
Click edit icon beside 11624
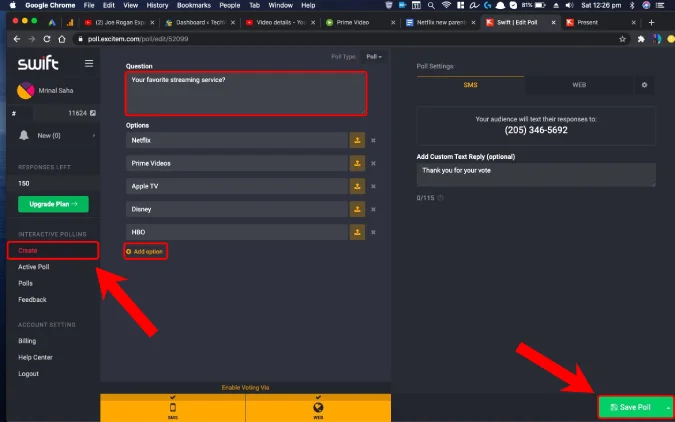coord(93,113)
